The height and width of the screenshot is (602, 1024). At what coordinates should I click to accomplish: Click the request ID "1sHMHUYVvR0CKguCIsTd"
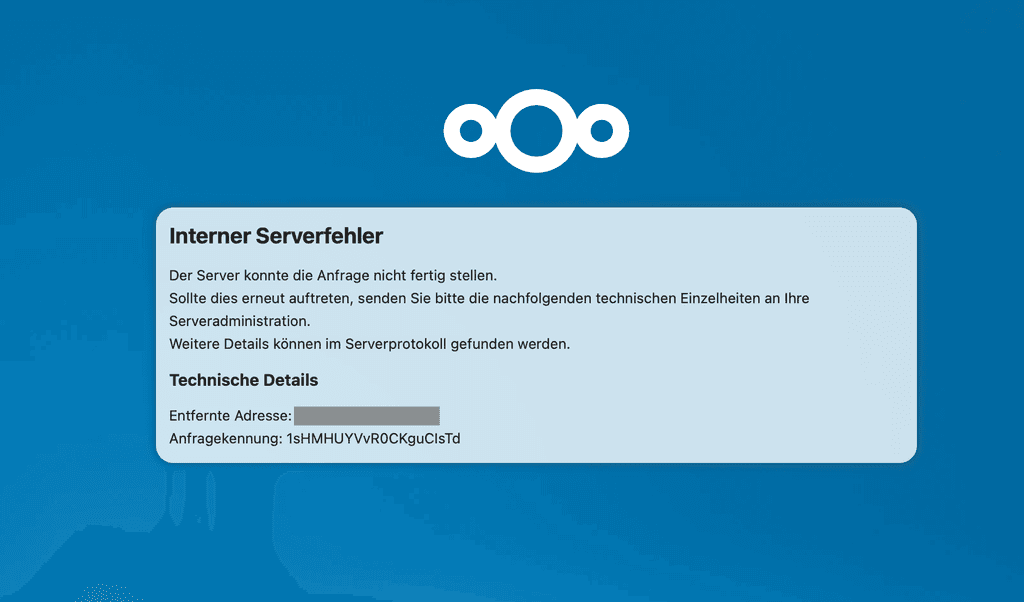click(374, 439)
